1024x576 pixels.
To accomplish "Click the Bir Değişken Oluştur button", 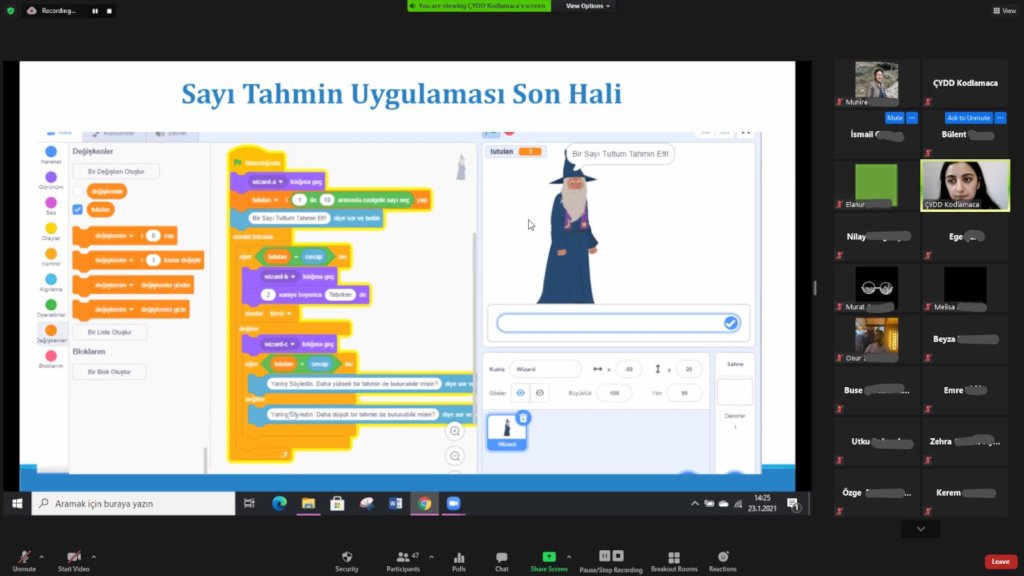I will pyautogui.click(x=117, y=171).
